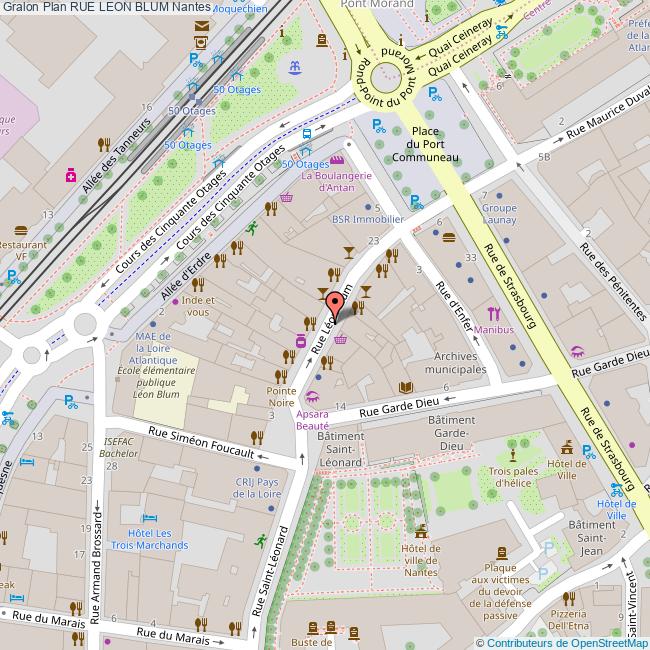650x650 pixels.
Task: Click the Archives municipales book icon
Action: 405,387
